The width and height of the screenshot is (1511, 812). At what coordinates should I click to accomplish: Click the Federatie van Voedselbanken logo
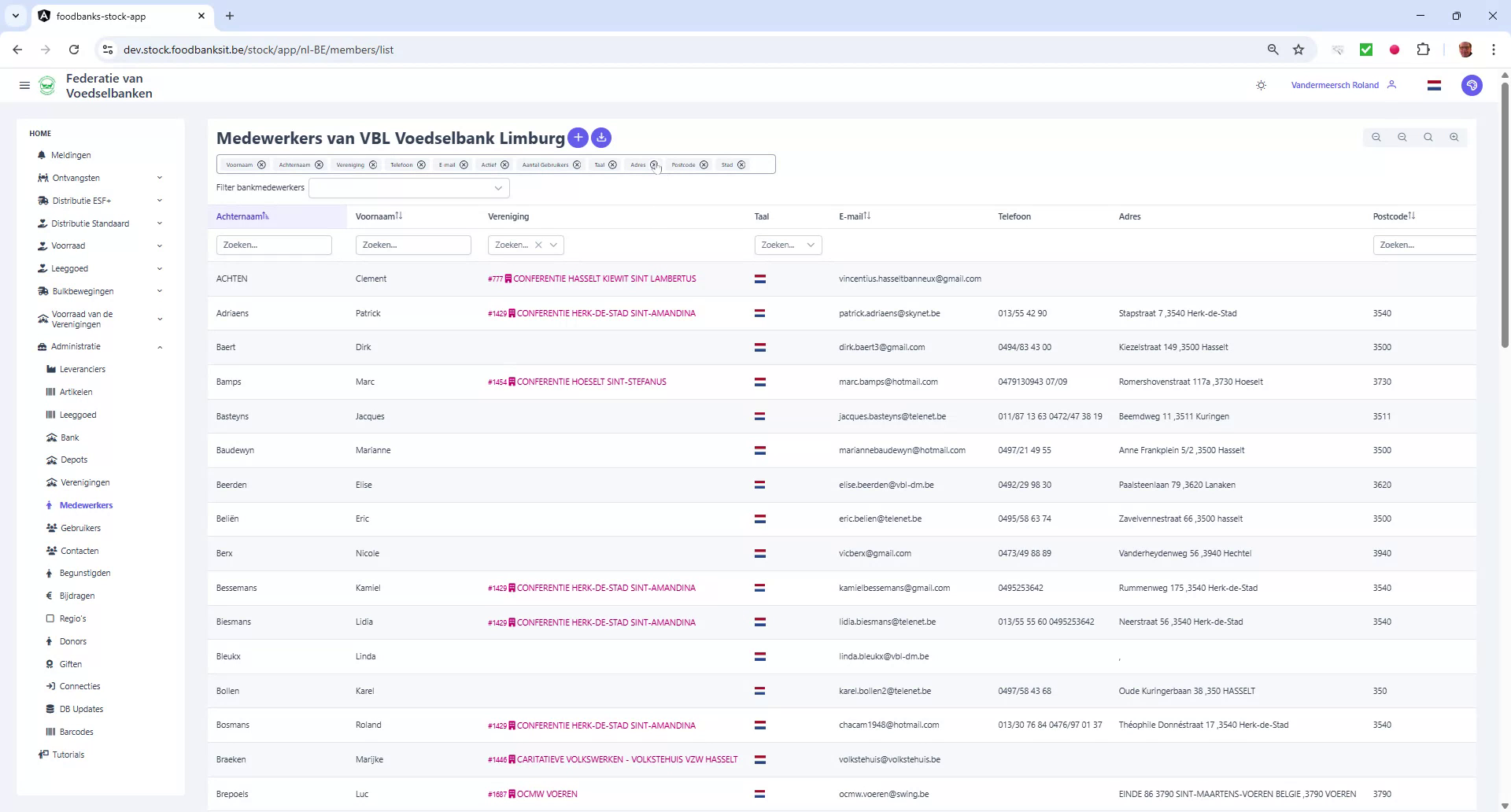tap(47, 85)
